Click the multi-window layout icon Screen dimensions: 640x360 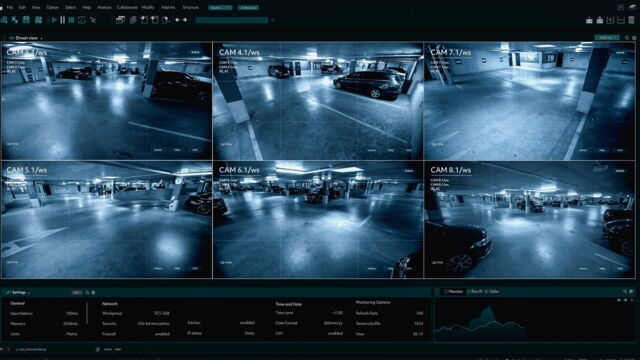click(x=120, y=20)
